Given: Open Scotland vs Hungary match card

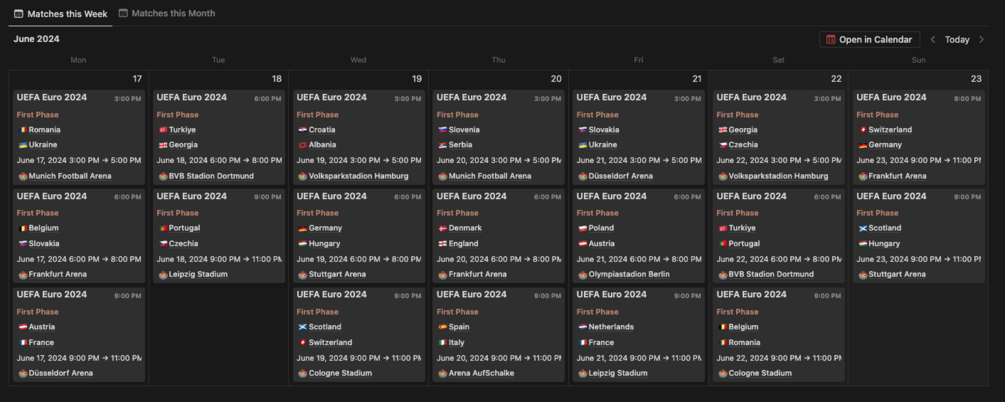Looking at the screenshot, I should click(x=920, y=236).
